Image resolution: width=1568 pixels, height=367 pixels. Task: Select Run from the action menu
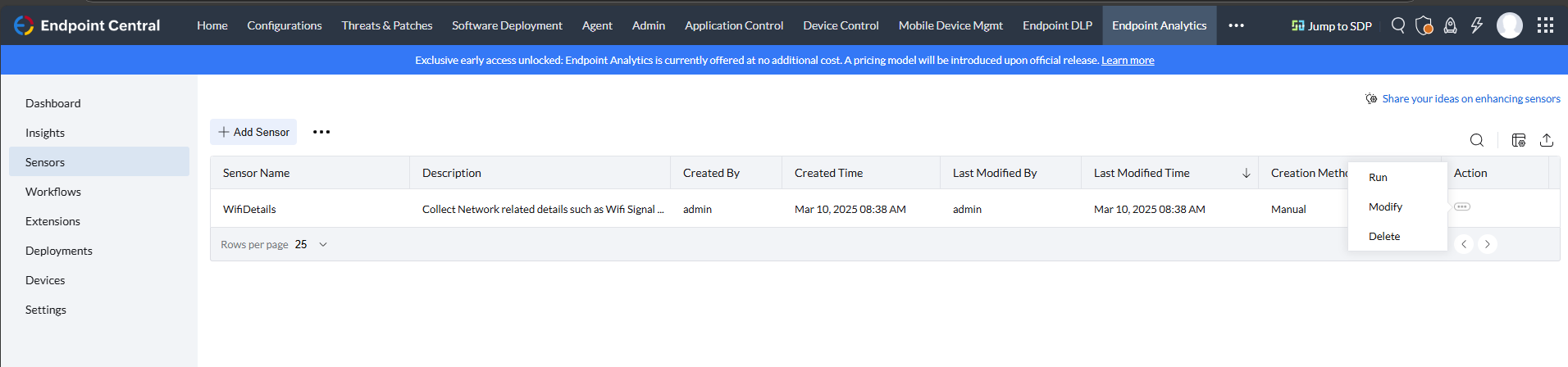click(1378, 177)
